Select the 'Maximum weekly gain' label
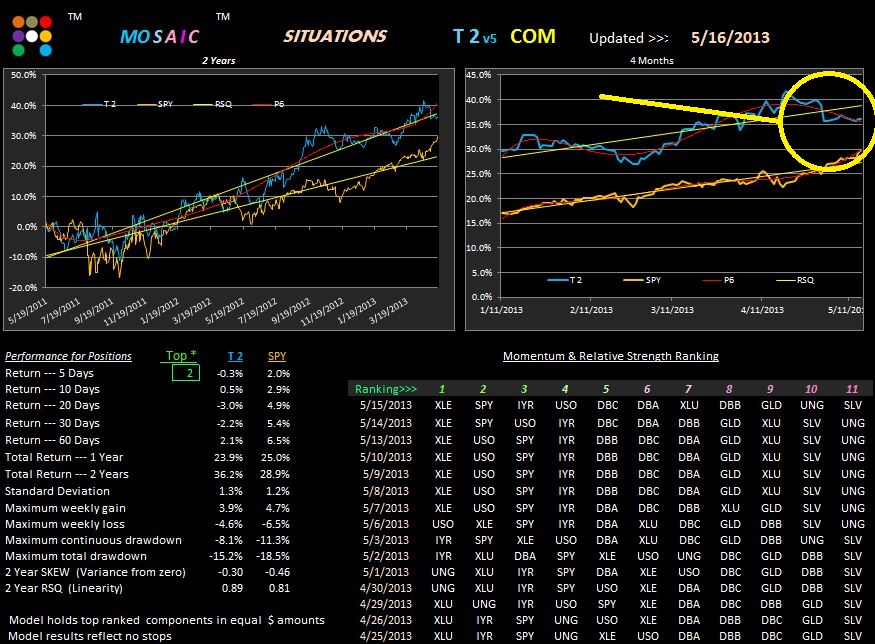This screenshot has width=875, height=644. click(x=65, y=508)
